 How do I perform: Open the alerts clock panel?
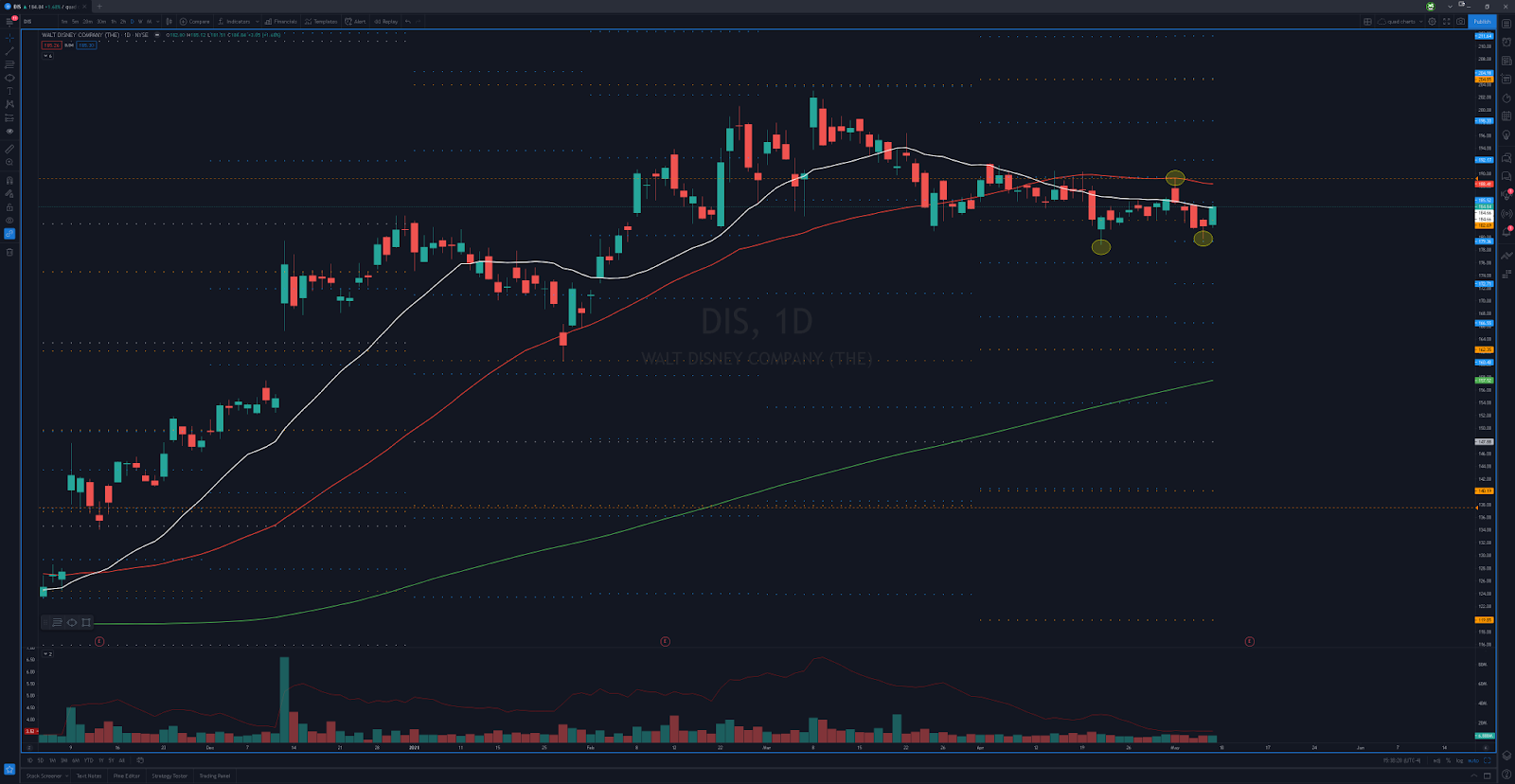[1506, 43]
